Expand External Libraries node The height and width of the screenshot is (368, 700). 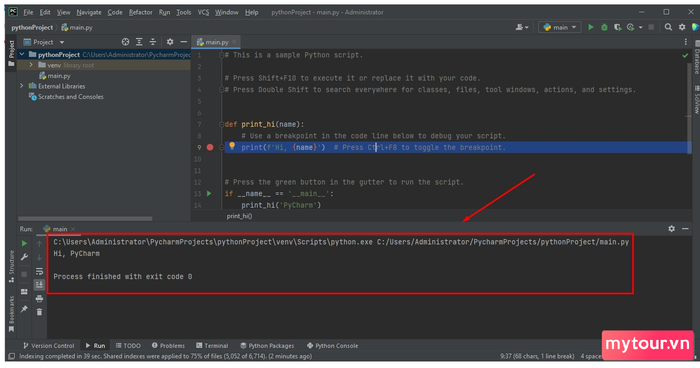point(21,86)
